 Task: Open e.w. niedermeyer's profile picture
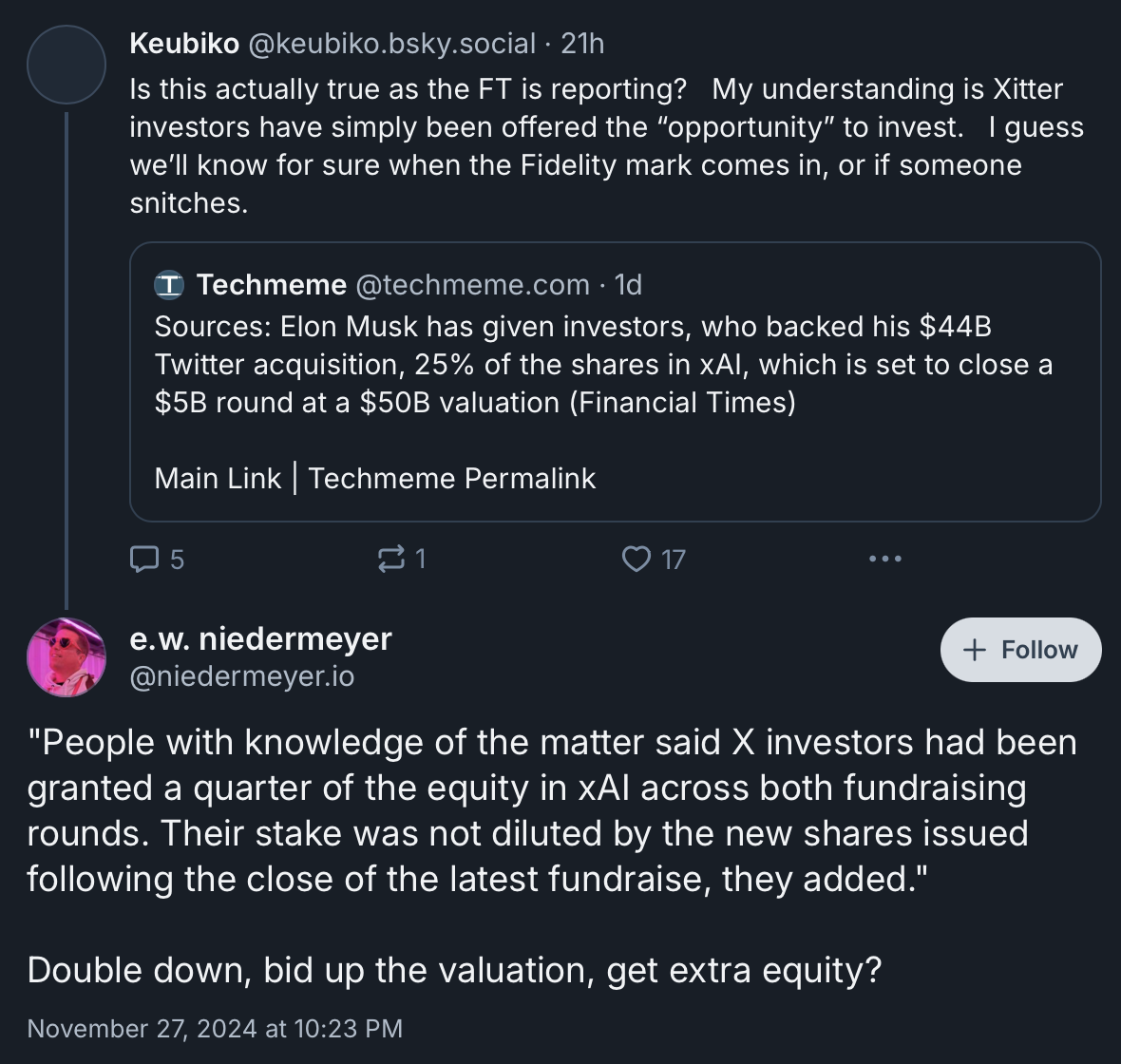pos(66,657)
